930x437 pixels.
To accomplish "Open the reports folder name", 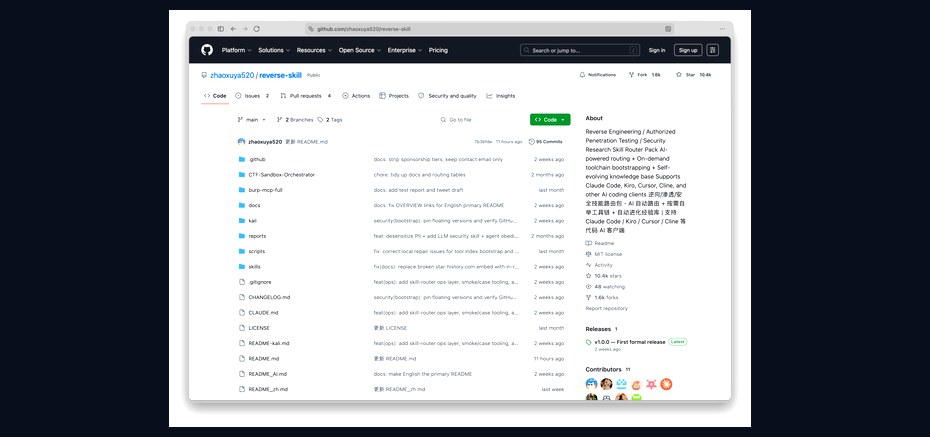I will tap(257, 236).
